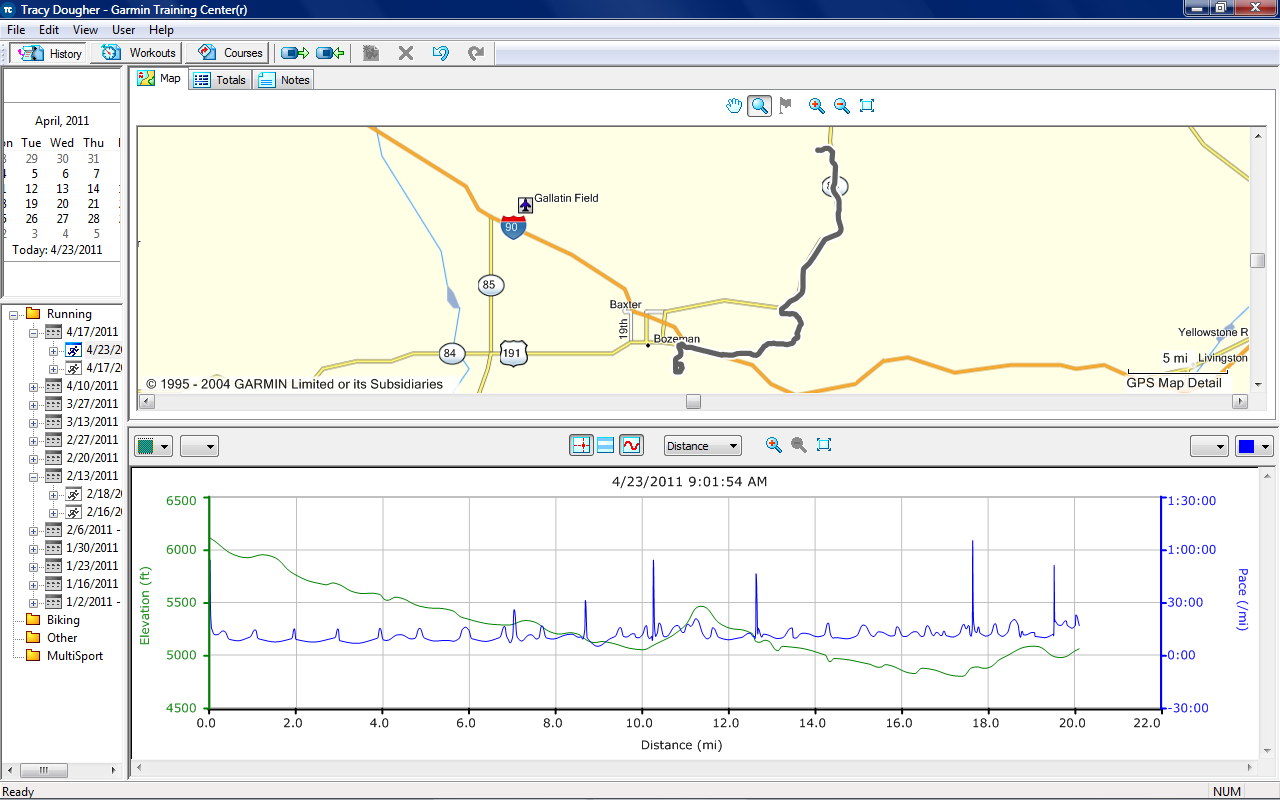Click the highway 85 map marker
Image resolution: width=1280 pixels, height=800 pixels.
coord(489,285)
